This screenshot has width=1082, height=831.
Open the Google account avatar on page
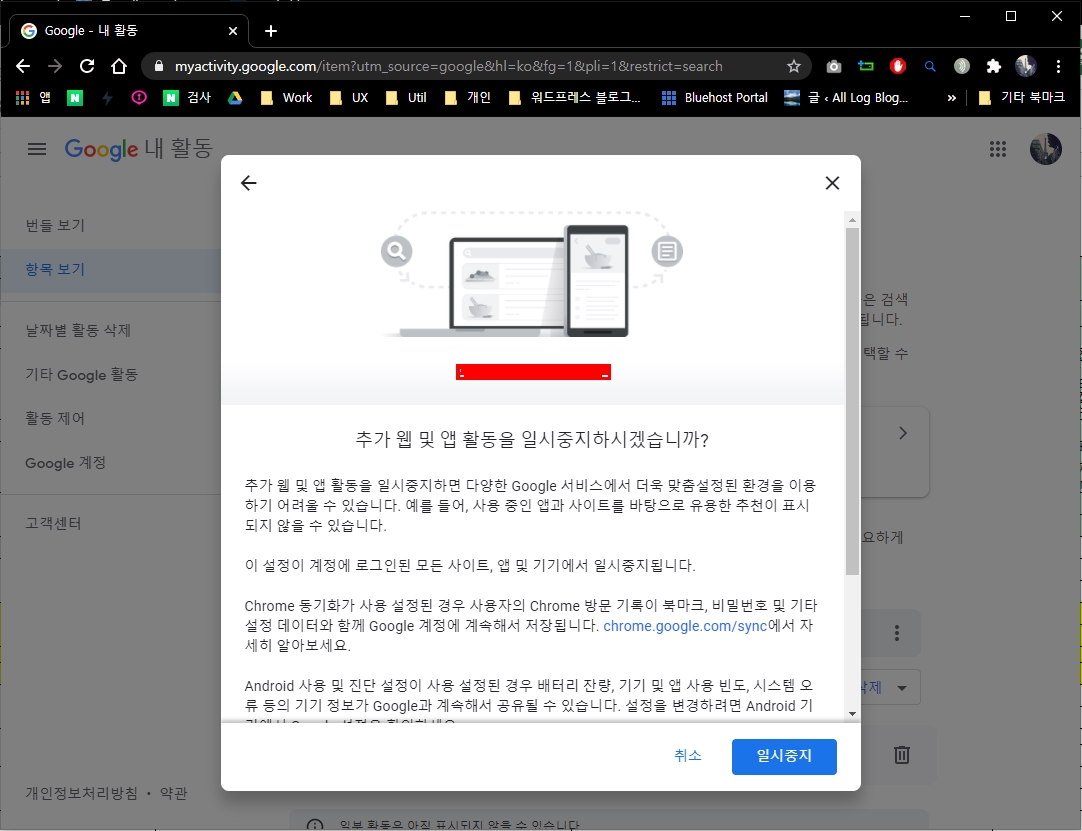[x=1045, y=149]
